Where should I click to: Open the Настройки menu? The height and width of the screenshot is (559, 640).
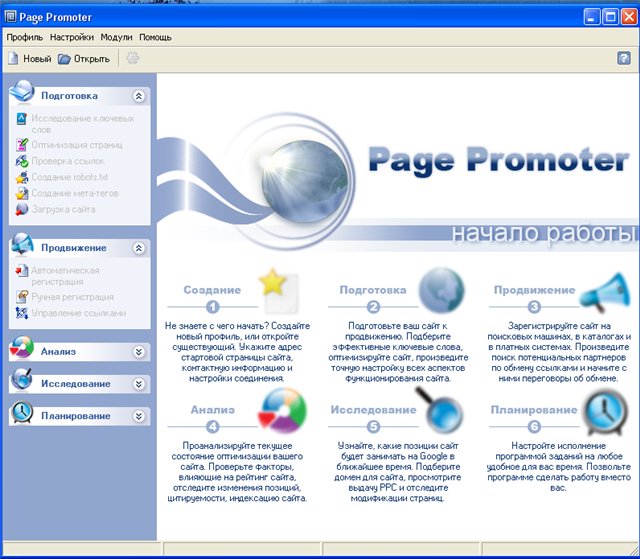(72, 37)
